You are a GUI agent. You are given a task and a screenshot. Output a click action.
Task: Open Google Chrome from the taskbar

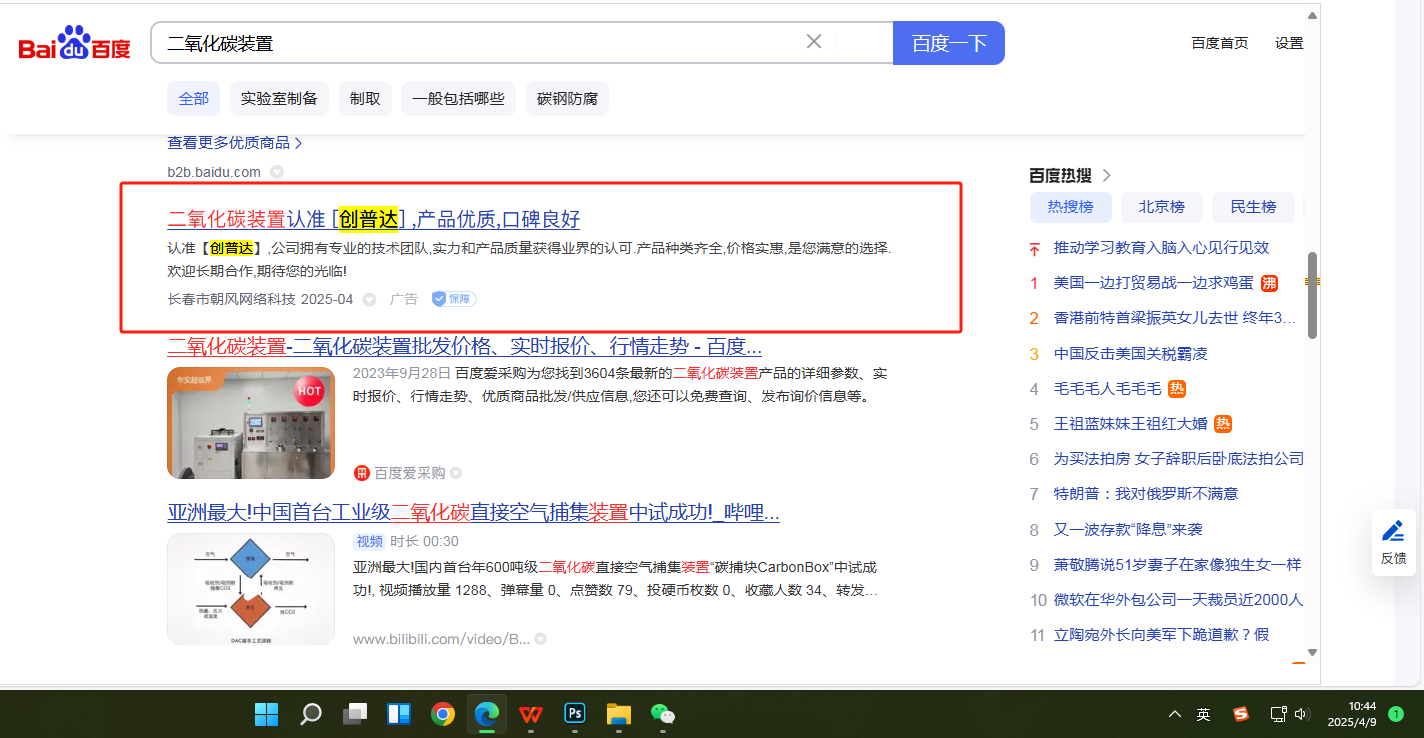pos(443,714)
